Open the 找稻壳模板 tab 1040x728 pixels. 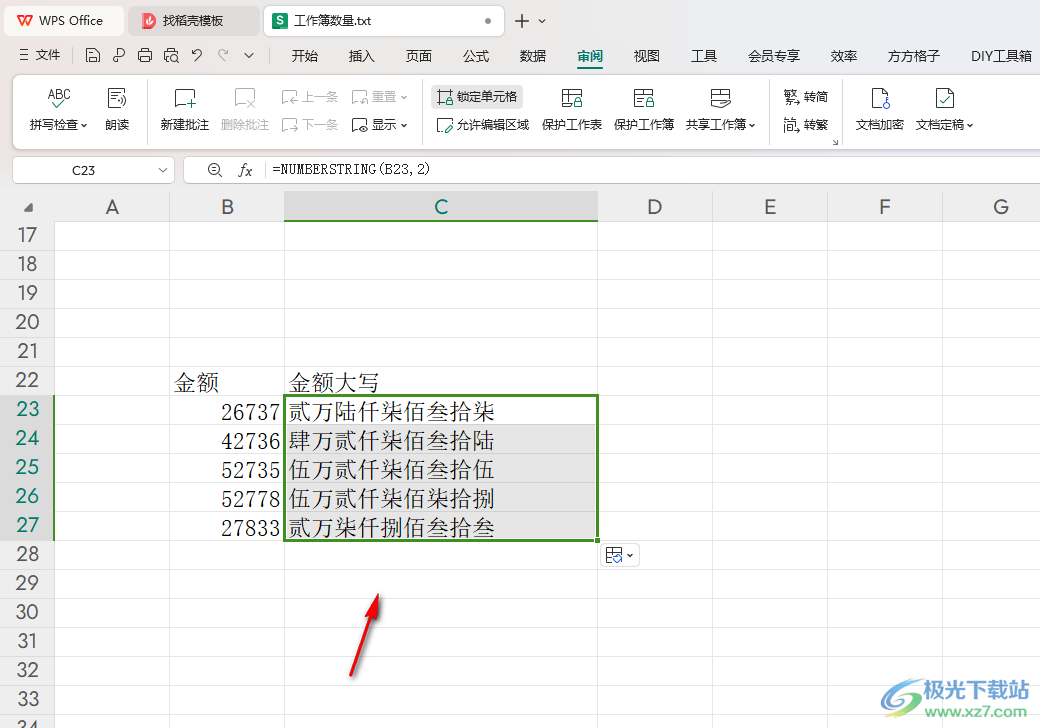coord(192,21)
